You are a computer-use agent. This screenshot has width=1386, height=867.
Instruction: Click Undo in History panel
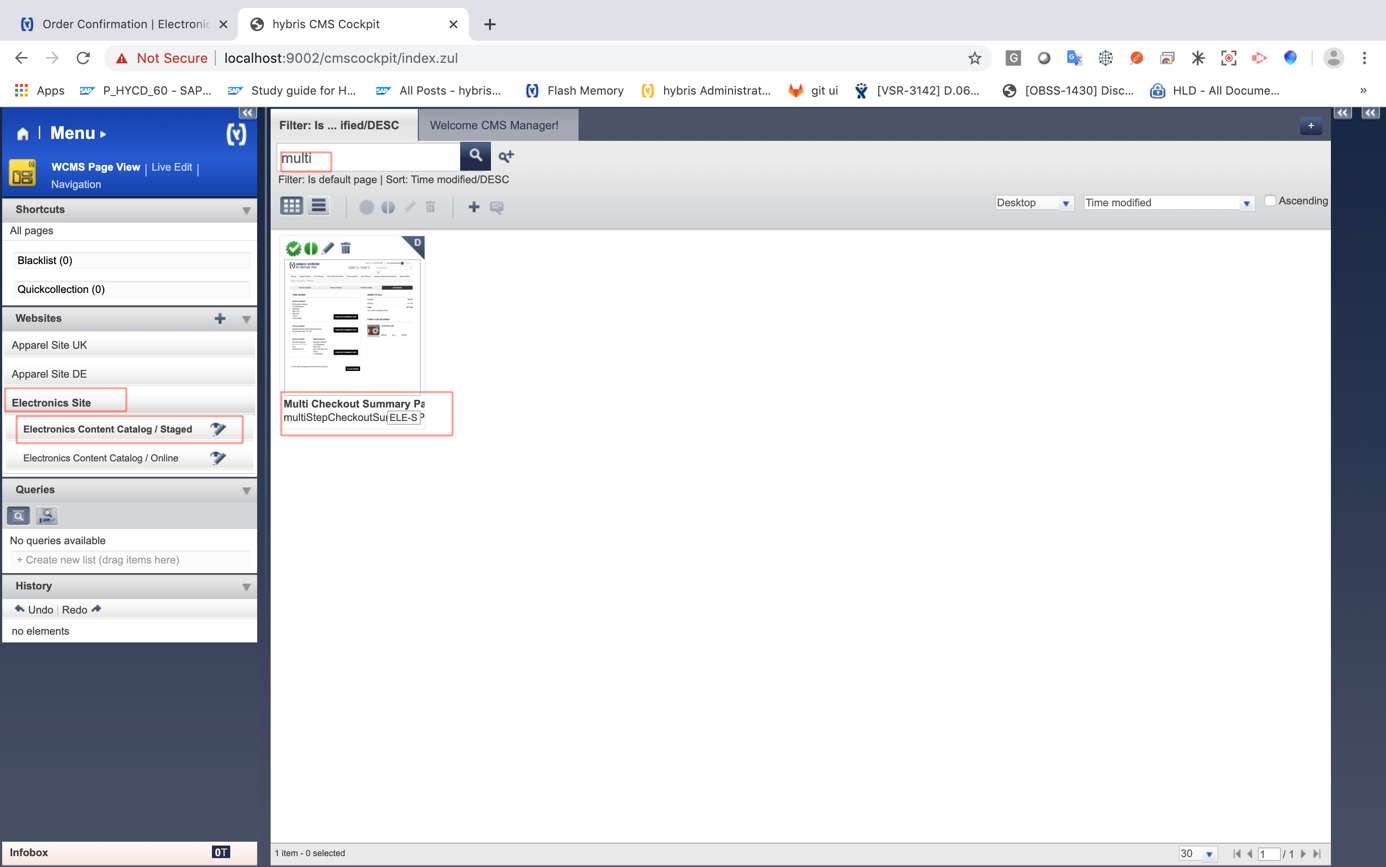34,609
